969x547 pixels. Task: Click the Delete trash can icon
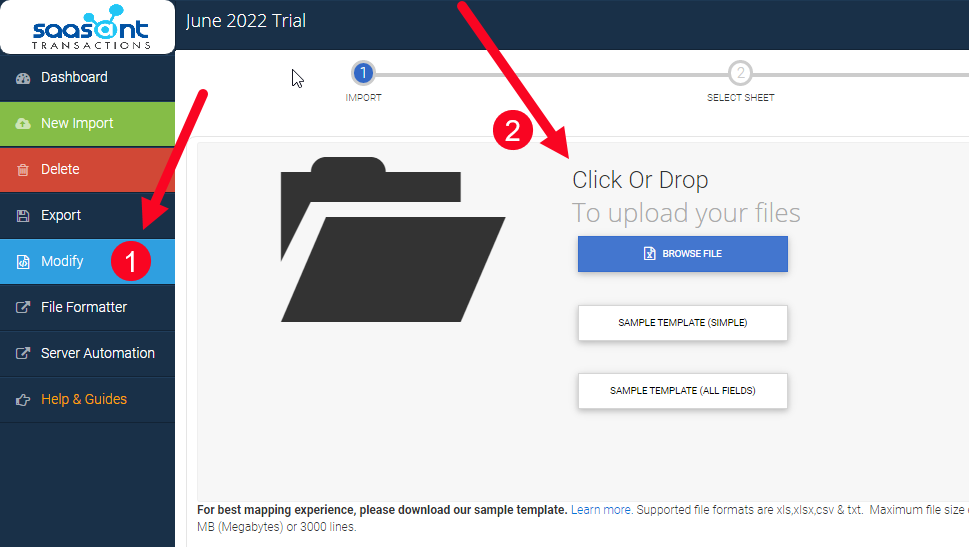click(x=23, y=170)
